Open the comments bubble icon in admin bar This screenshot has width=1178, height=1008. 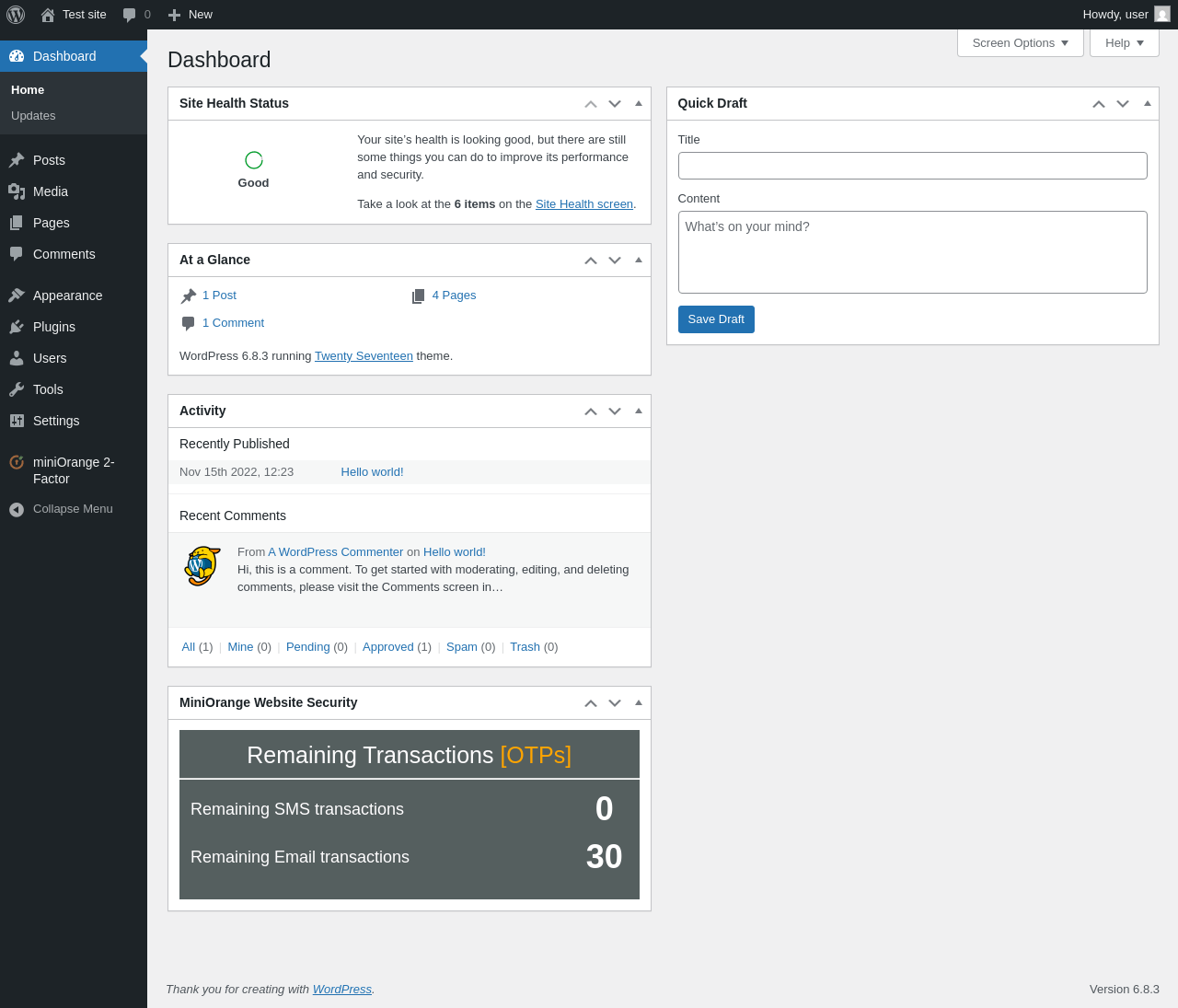130,15
